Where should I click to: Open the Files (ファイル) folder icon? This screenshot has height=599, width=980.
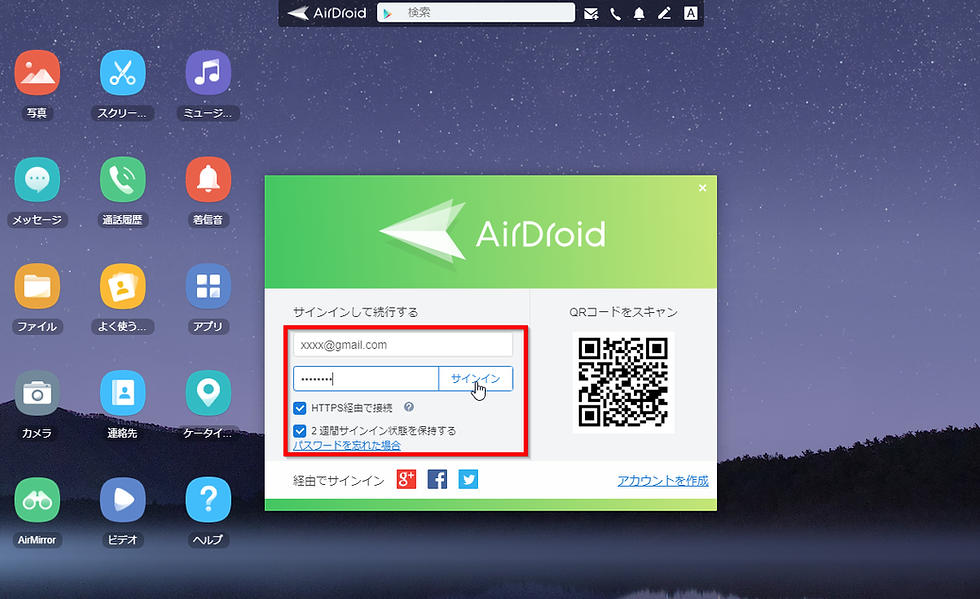click(38, 286)
